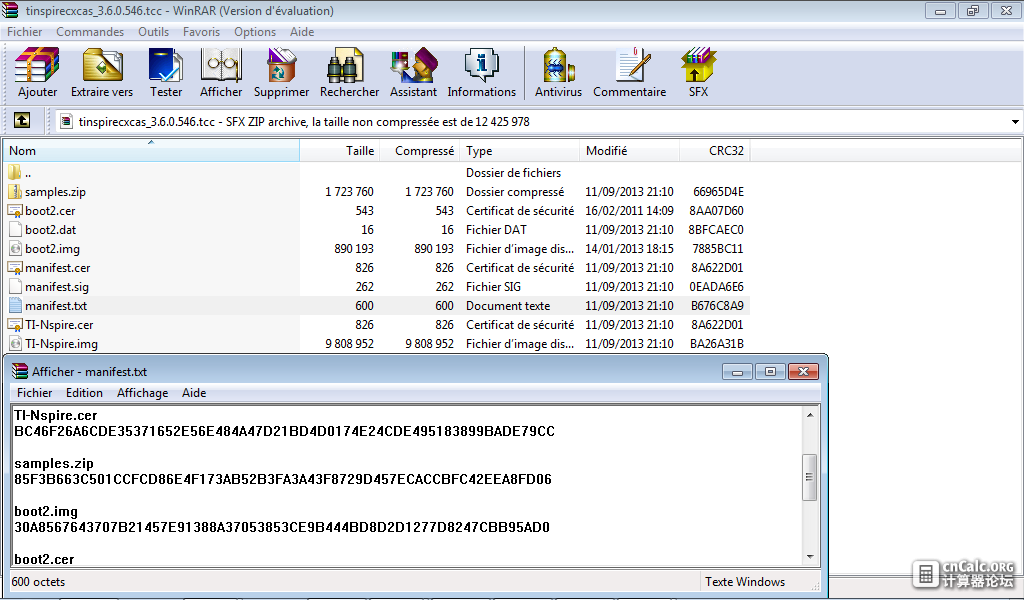Image resolution: width=1024 pixels, height=600 pixels.
Task: Click the Commentaire toolbar icon
Action: click(x=631, y=65)
